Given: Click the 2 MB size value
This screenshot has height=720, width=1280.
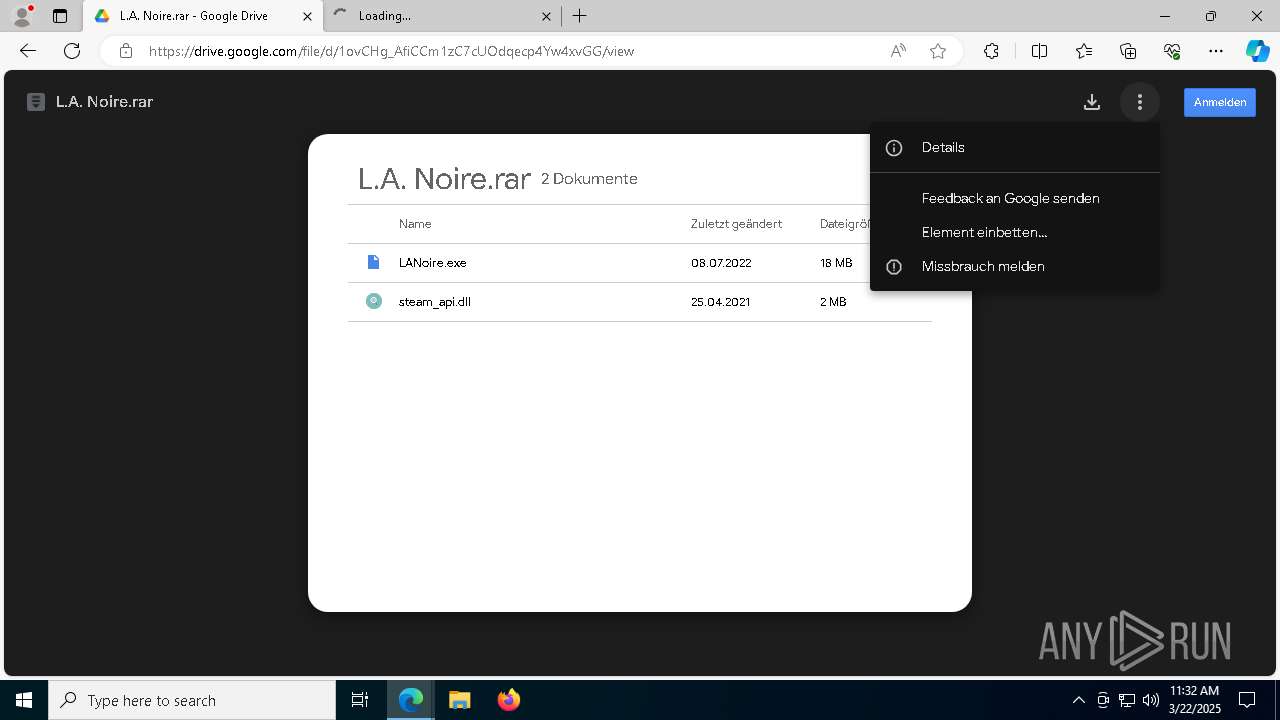Looking at the screenshot, I should pyautogui.click(x=833, y=302).
